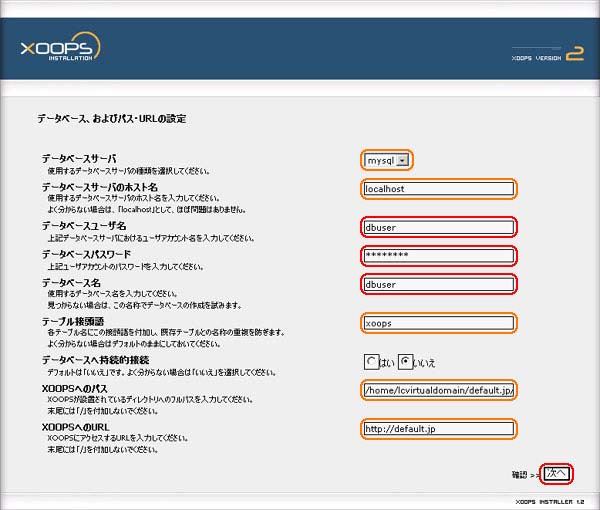Click the XOOPS Version 2 emblem
This screenshot has height=510, width=600.
pos(548,54)
